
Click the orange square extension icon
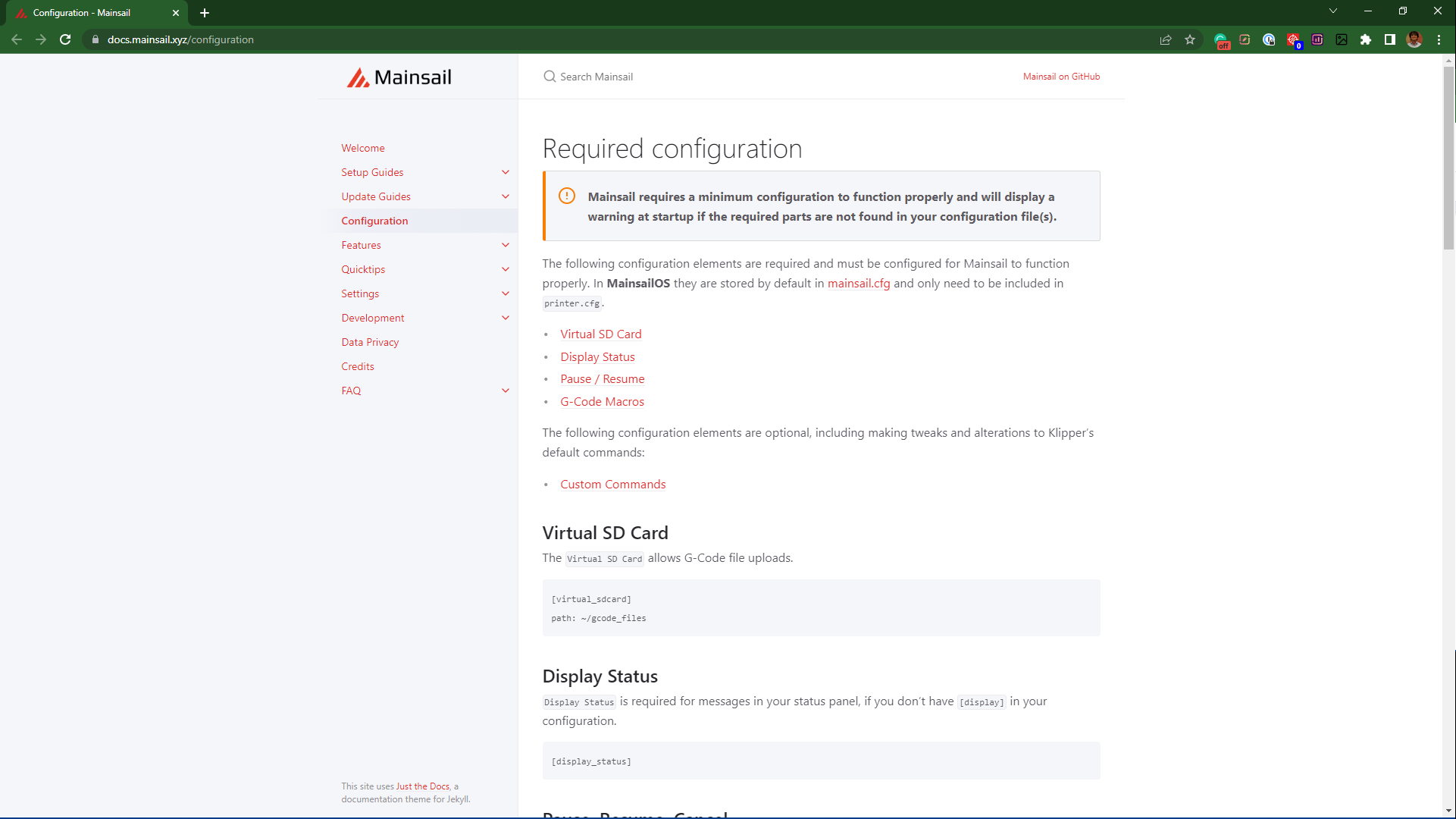pyautogui.click(x=1245, y=39)
